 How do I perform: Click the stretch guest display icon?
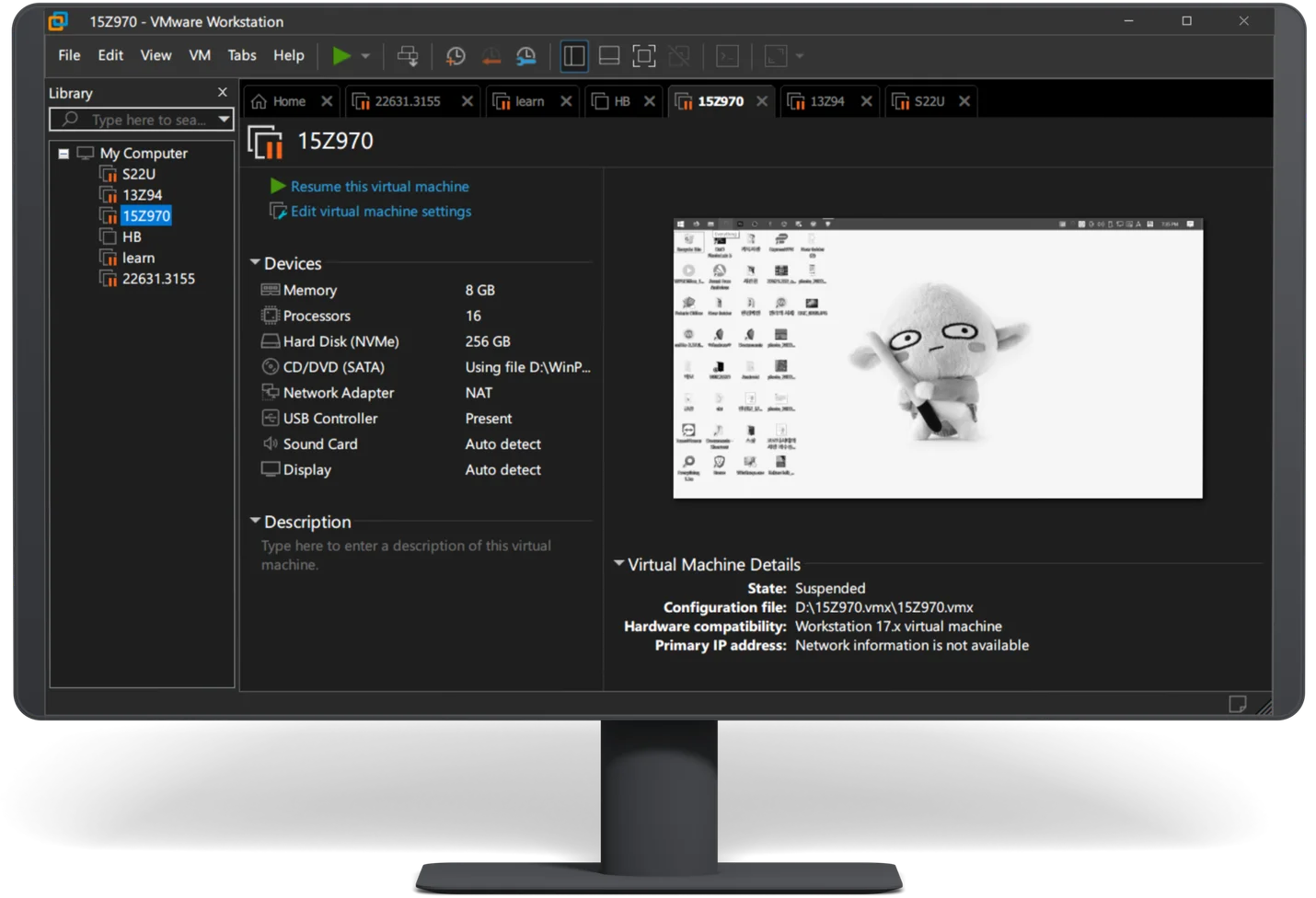pyautogui.click(x=776, y=56)
